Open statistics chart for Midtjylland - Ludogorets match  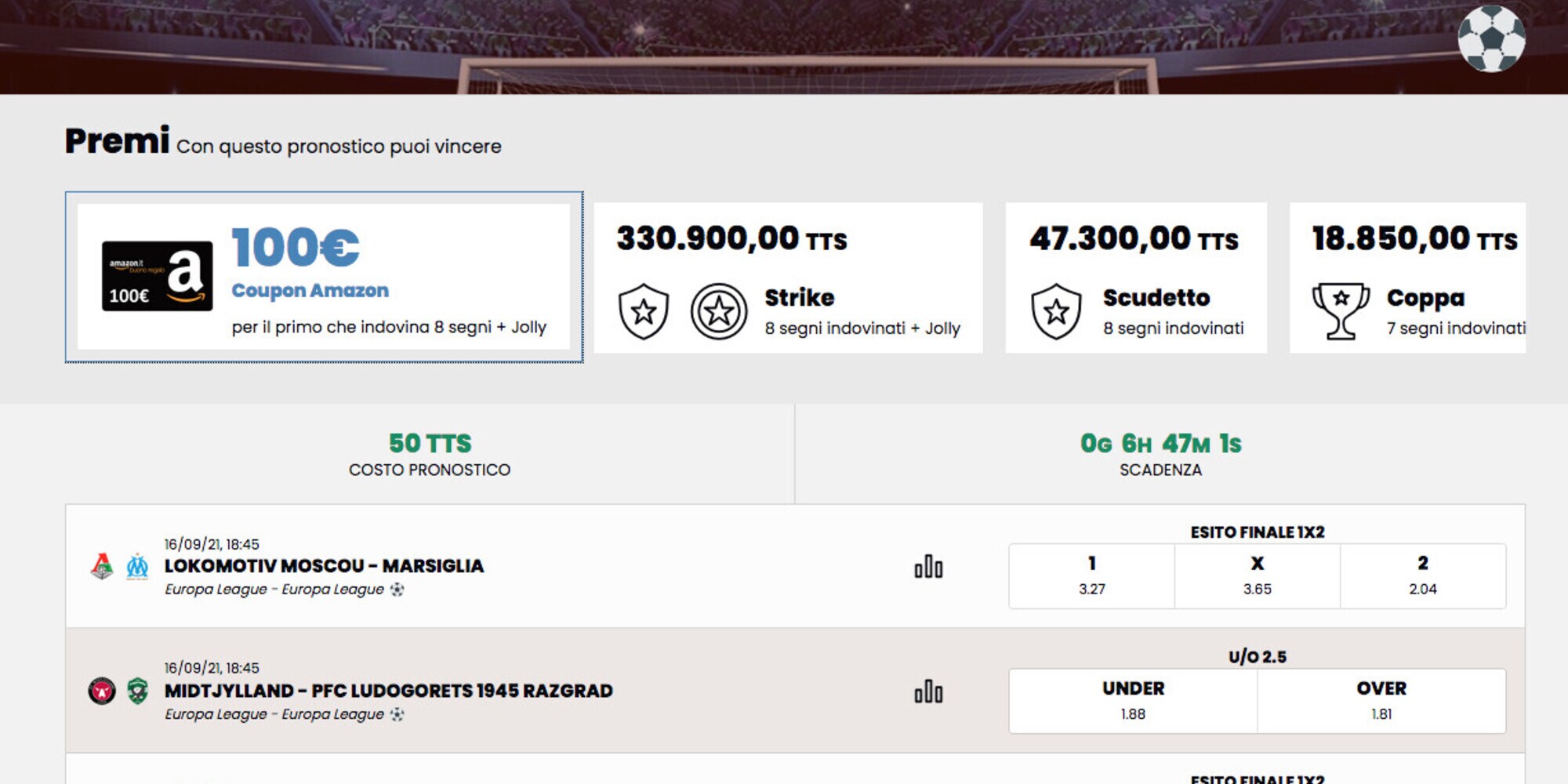click(928, 691)
